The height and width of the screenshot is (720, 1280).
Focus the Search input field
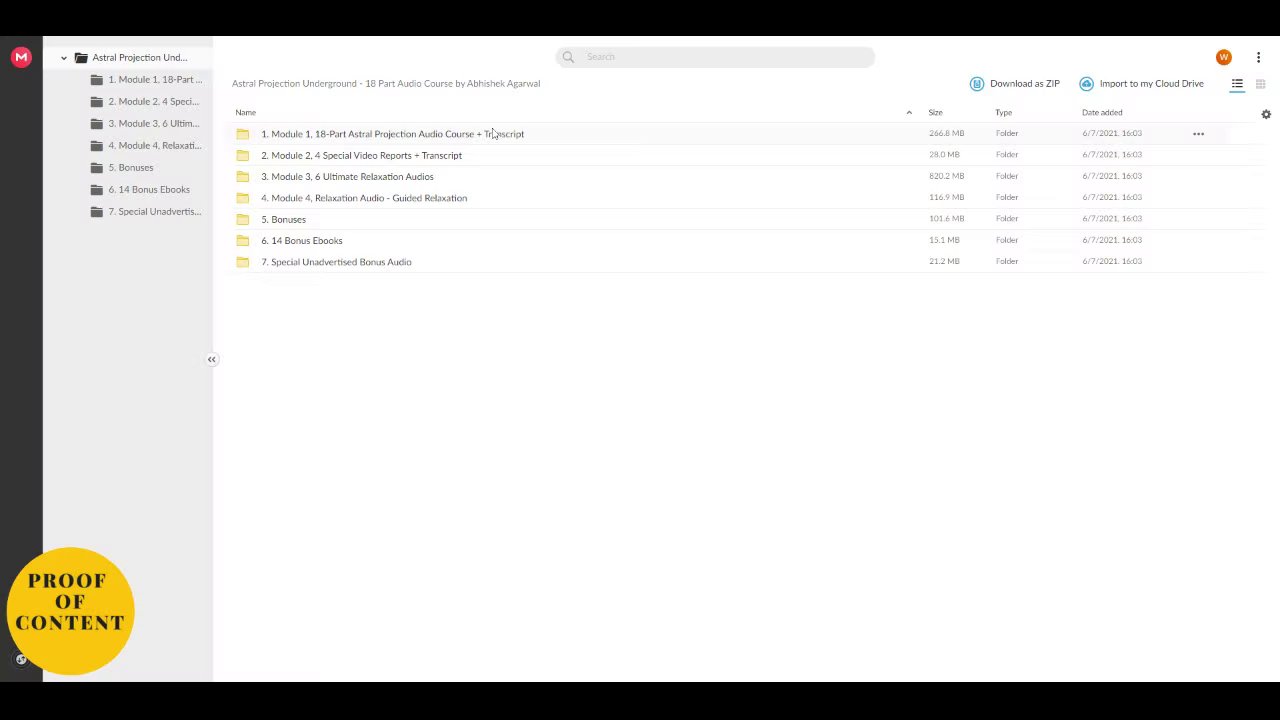tap(715, 57)
